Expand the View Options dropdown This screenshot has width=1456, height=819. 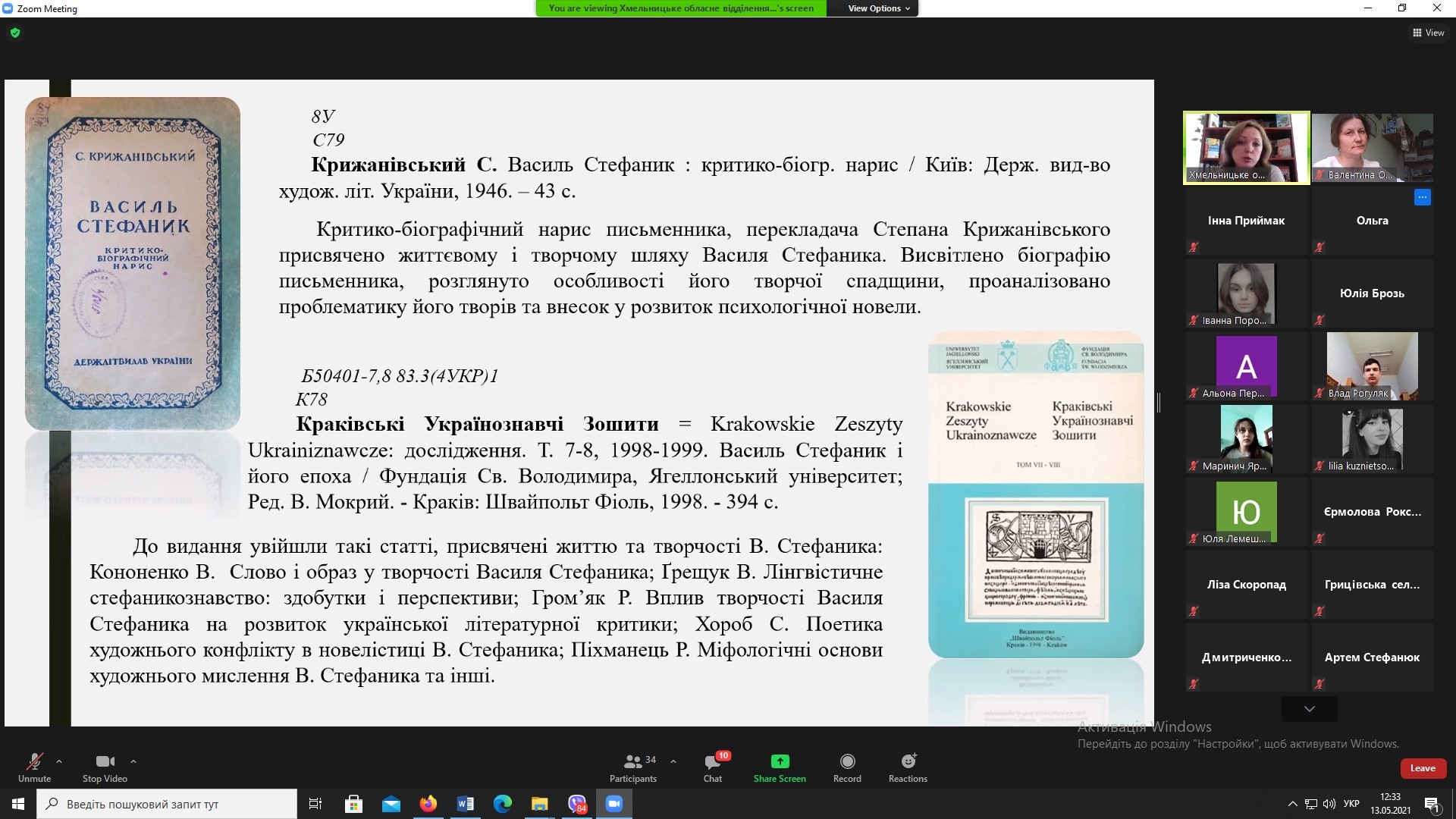pyautogui.click(x=880, y=8)
